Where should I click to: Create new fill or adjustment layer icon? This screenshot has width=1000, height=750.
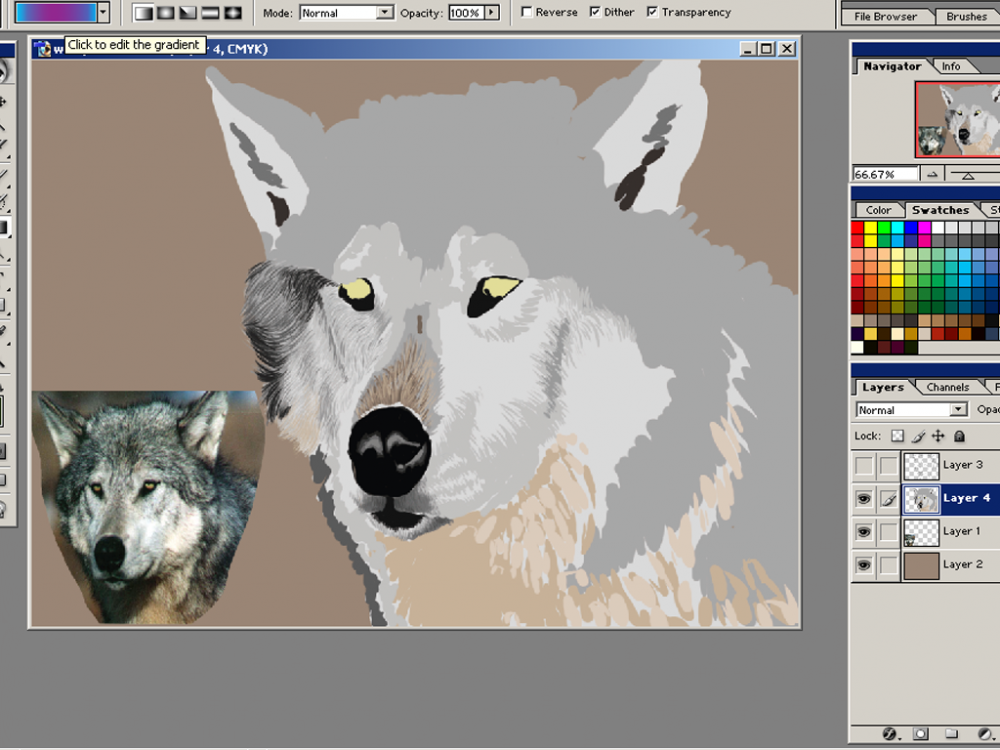pyautogui.click(x=984, y=734)
